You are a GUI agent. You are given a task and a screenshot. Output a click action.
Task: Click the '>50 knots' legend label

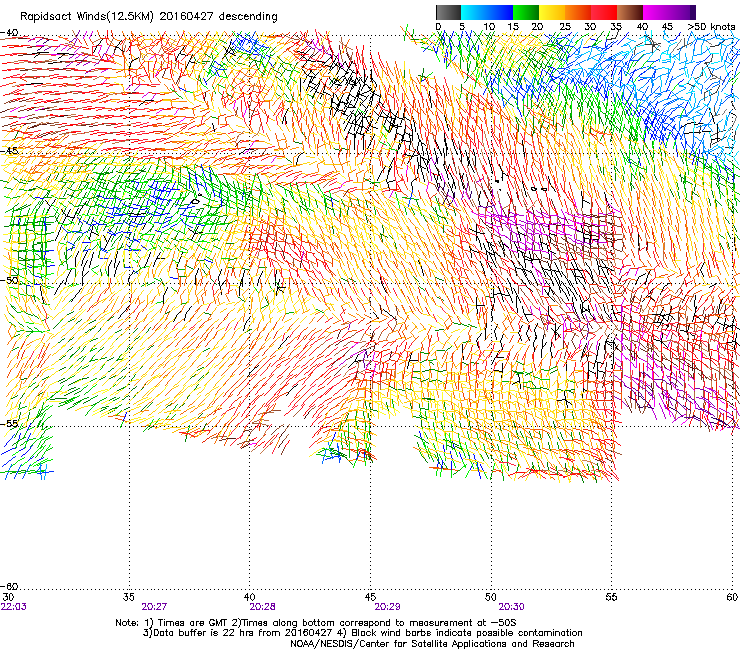click(711, 27)
